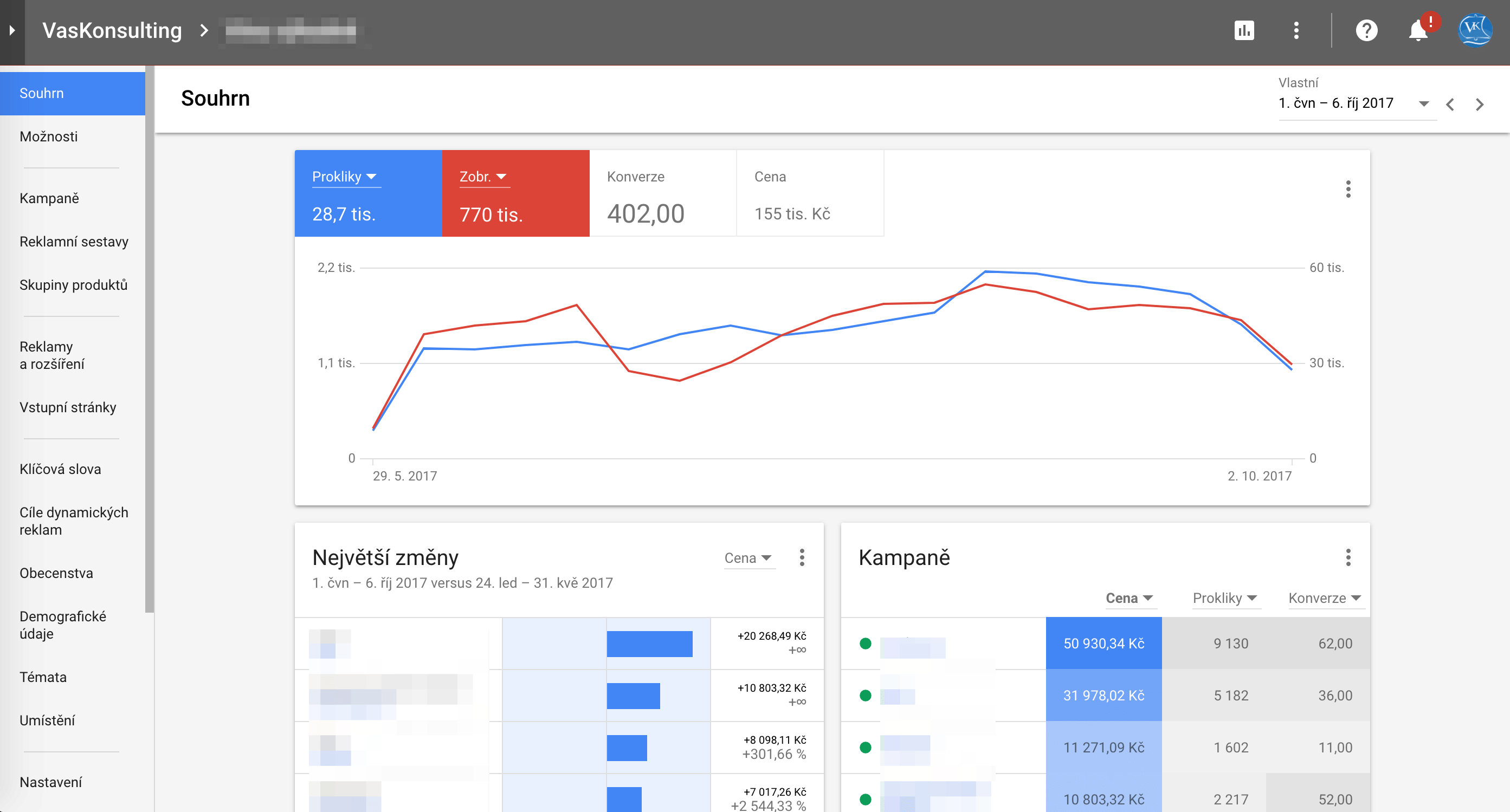Click the VK account avatar

(1474, 29)
